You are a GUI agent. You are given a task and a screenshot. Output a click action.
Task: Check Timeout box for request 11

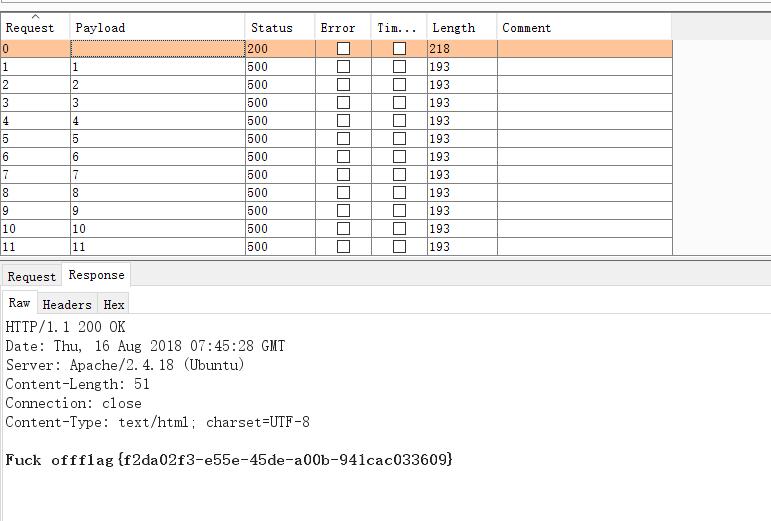[x=399, y=247]
